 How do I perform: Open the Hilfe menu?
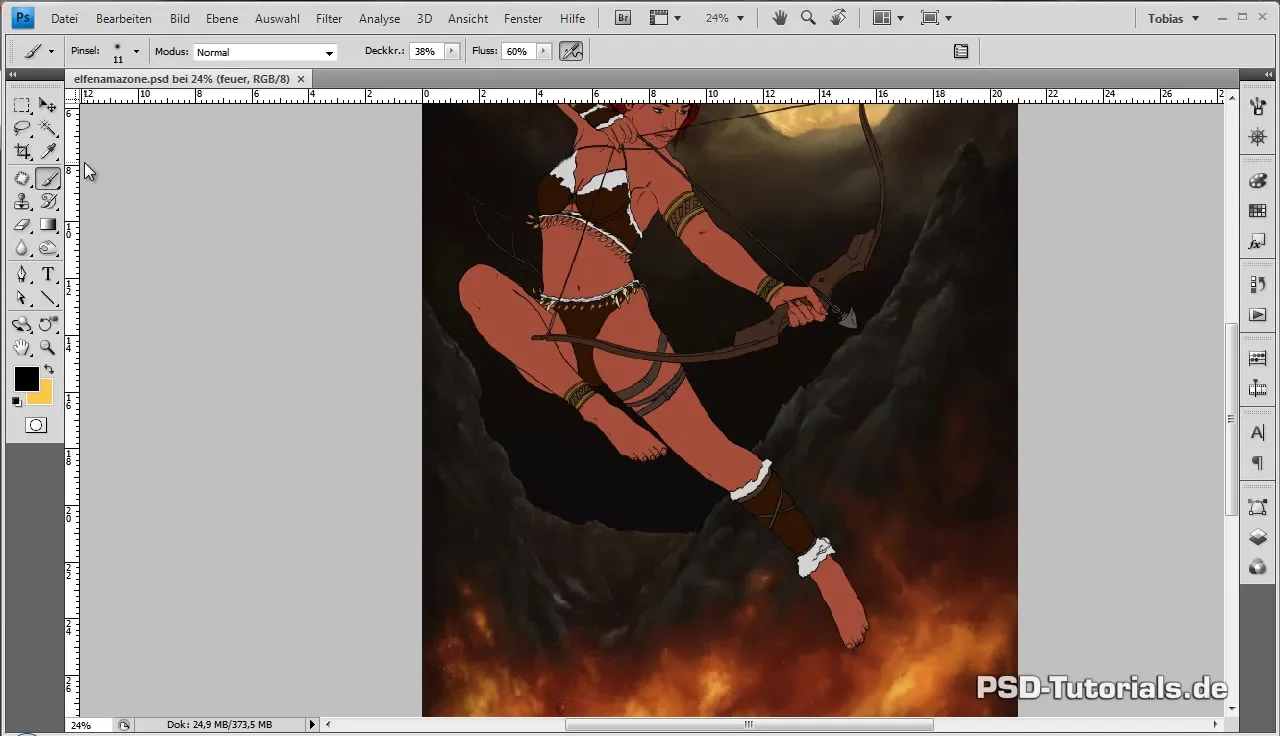click(x=573, y=19)
